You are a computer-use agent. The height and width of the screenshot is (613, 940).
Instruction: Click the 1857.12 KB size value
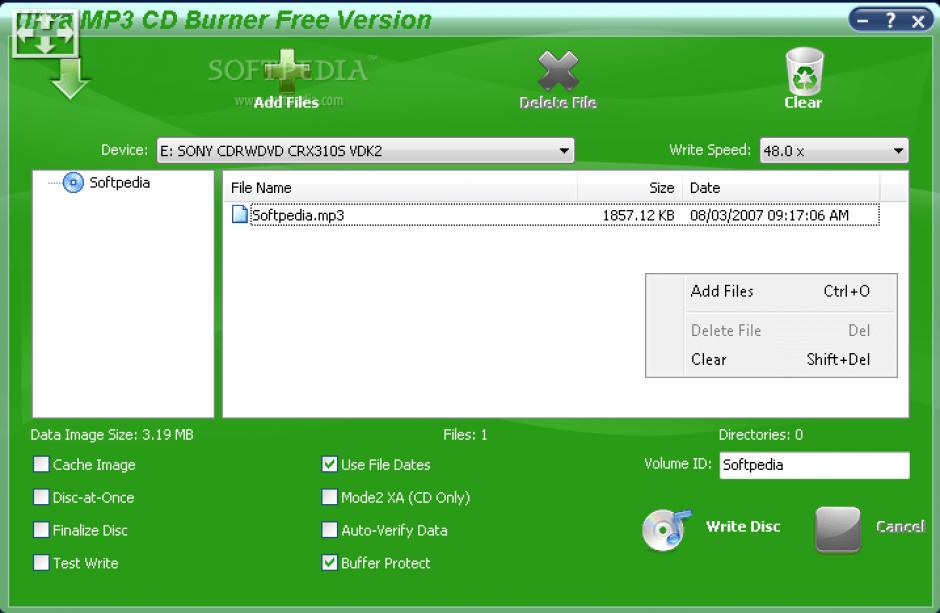tap(638, 215)
